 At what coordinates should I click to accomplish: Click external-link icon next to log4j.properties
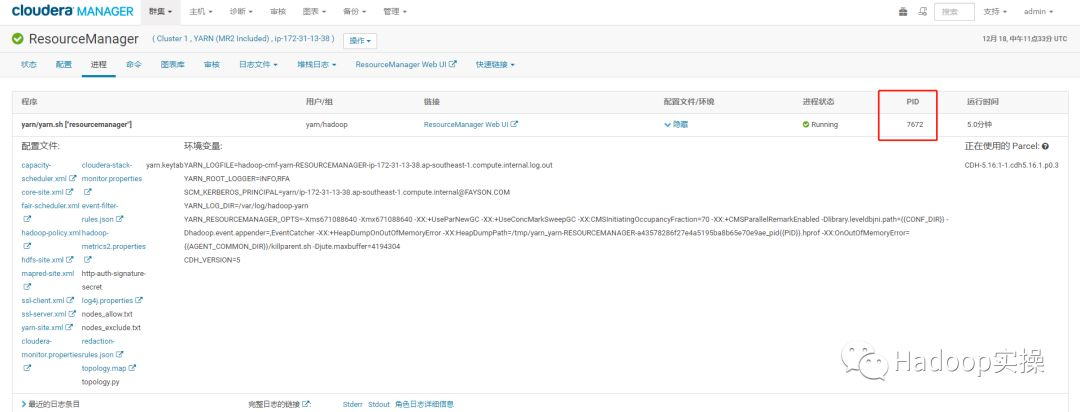pyautogui.click(x=139, y=300)
